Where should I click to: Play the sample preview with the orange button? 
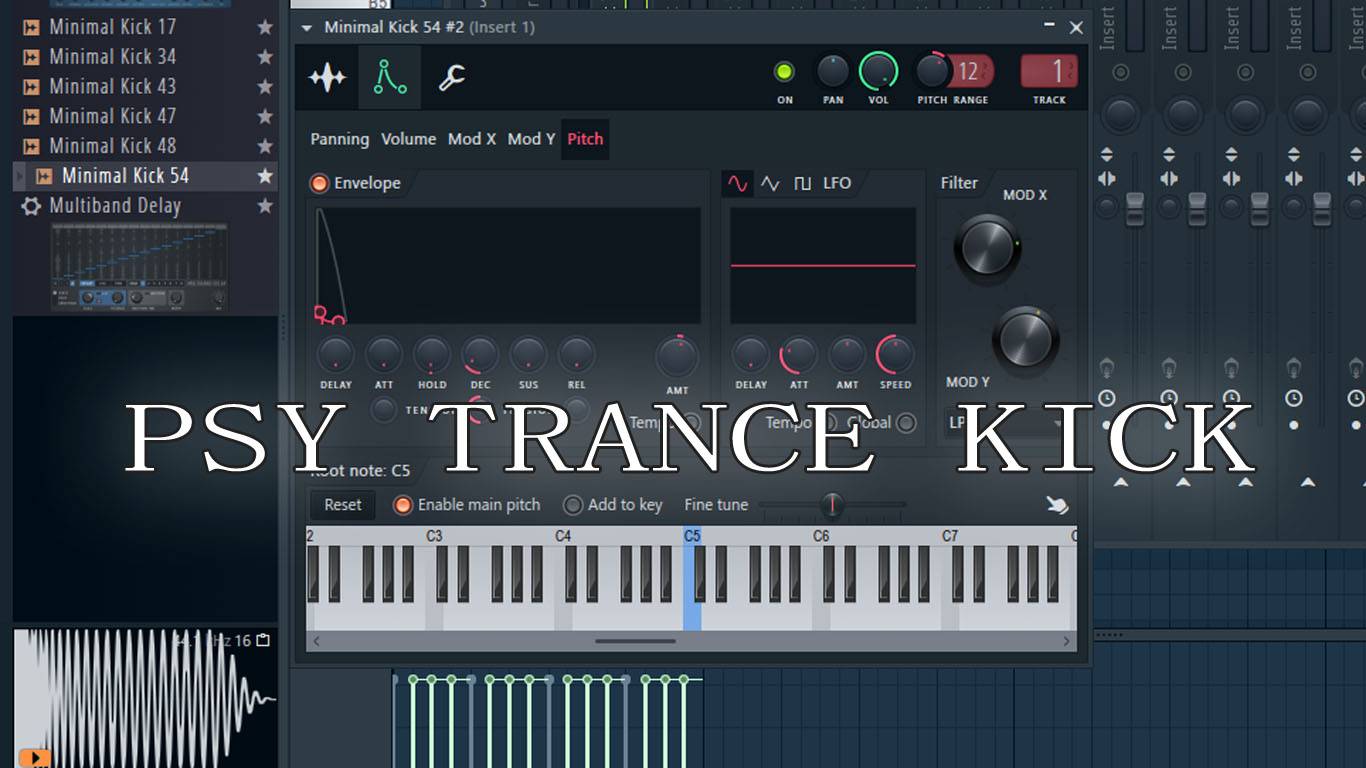click(x=35, y=758)
